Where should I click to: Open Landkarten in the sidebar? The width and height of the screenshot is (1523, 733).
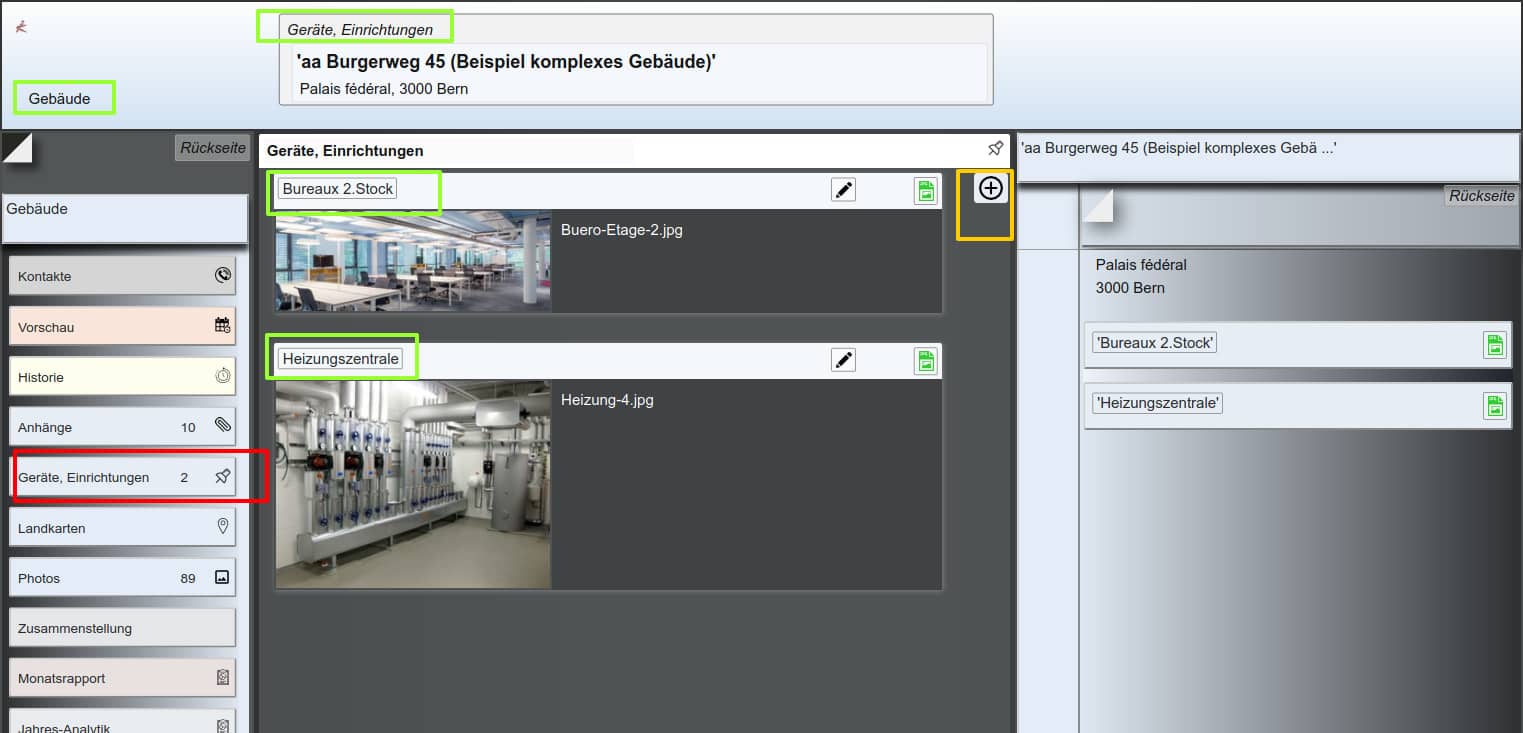pos(122,528)
